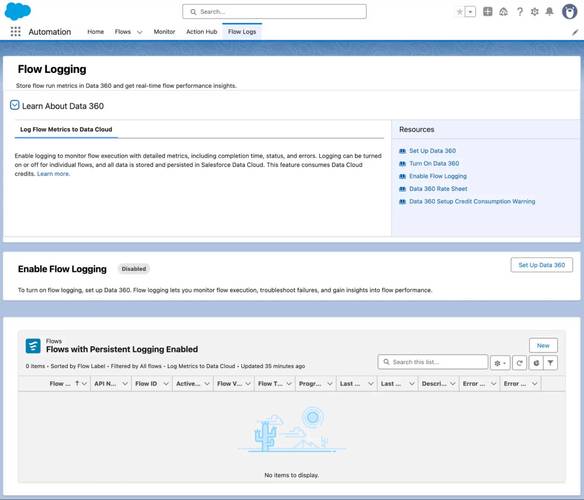
Task: Collapse the Learn About Data 360 section
Action: (15, 105)
